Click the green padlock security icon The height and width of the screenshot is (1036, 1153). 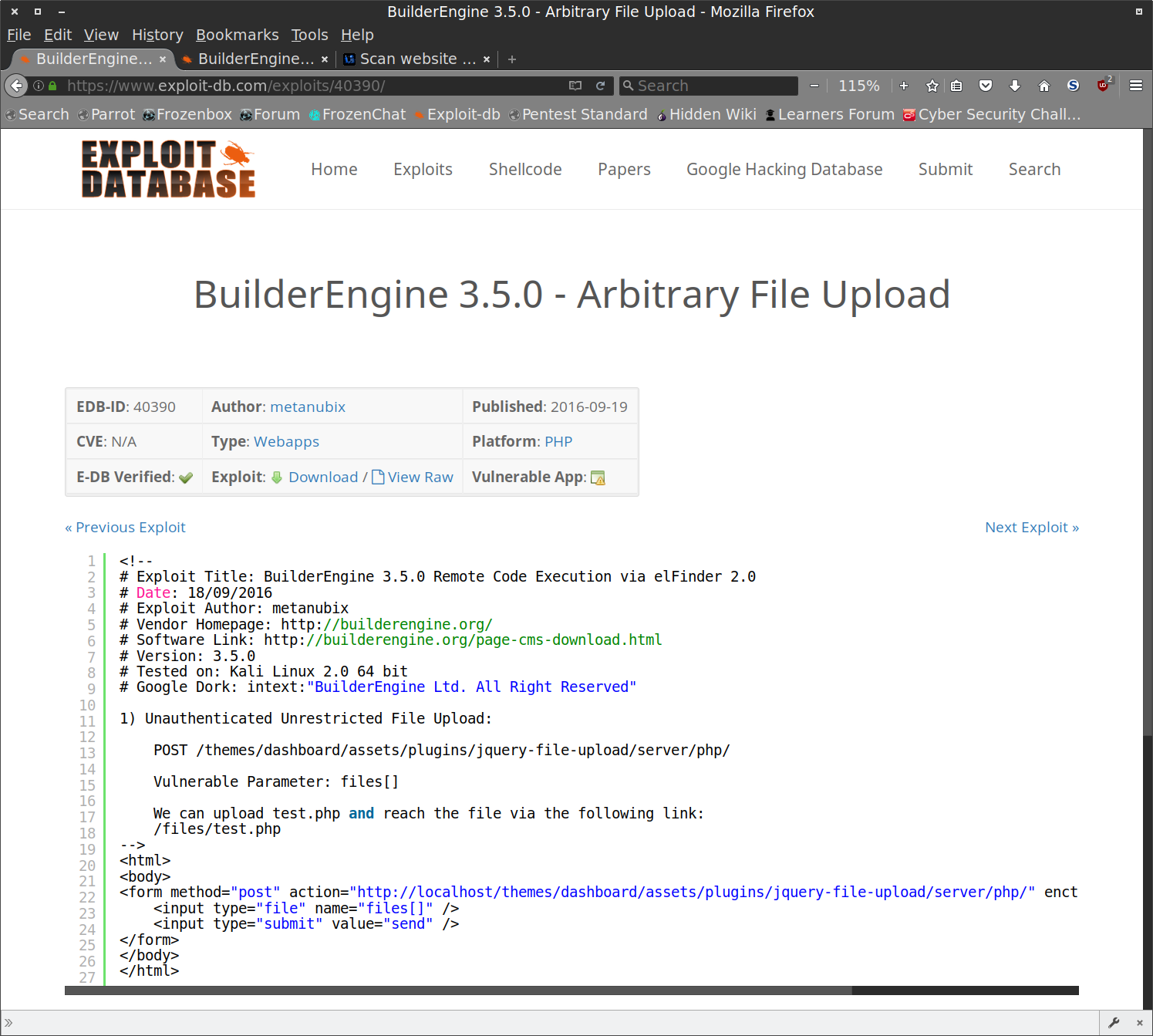(52, 86)
